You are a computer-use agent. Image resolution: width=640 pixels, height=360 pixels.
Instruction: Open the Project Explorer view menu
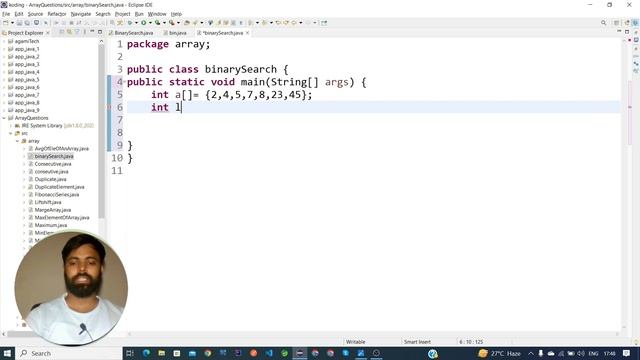[x=84, y=32]
